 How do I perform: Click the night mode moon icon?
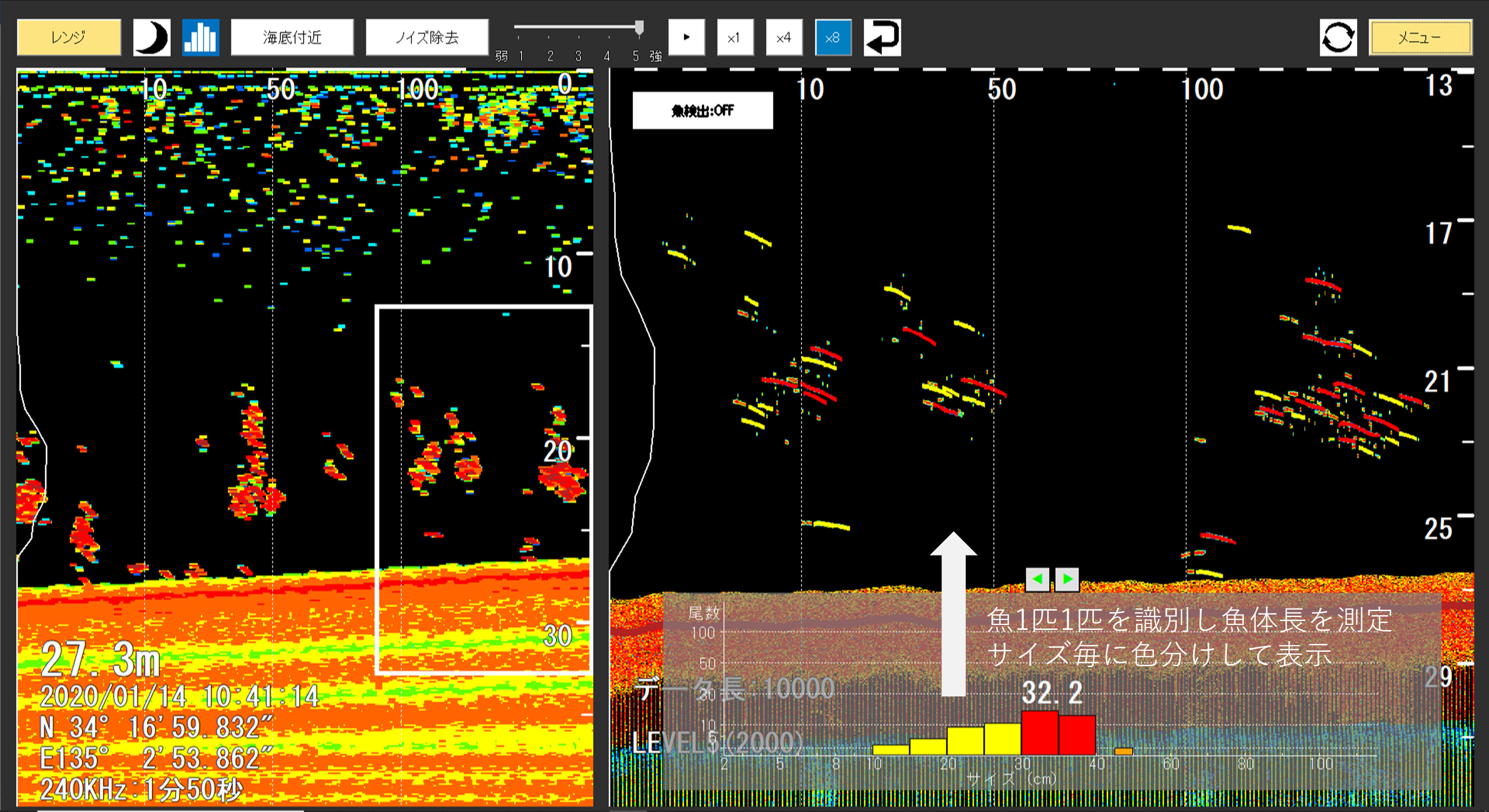tap(151, 38)
